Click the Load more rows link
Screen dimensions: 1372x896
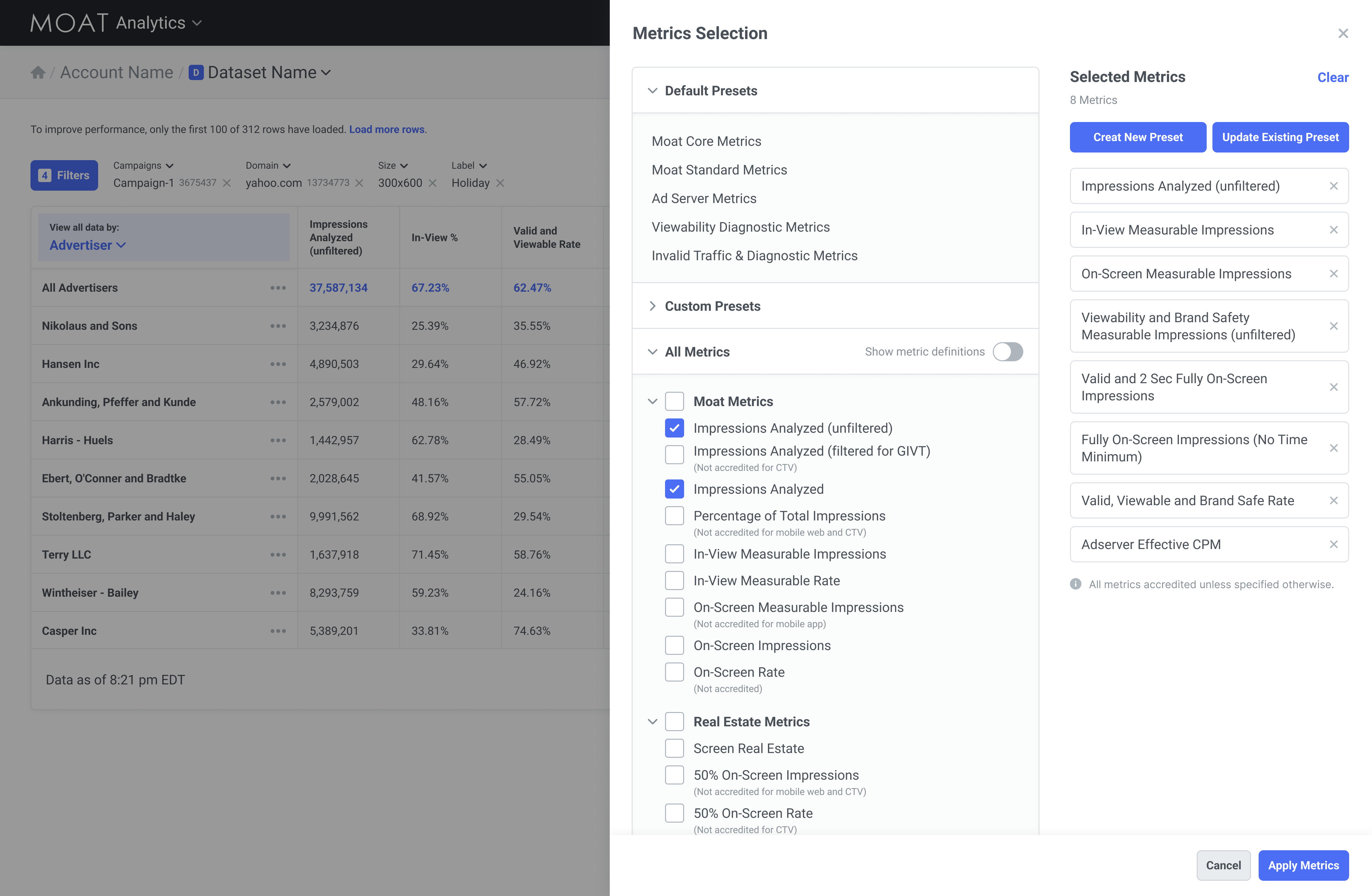coord(386,129)
